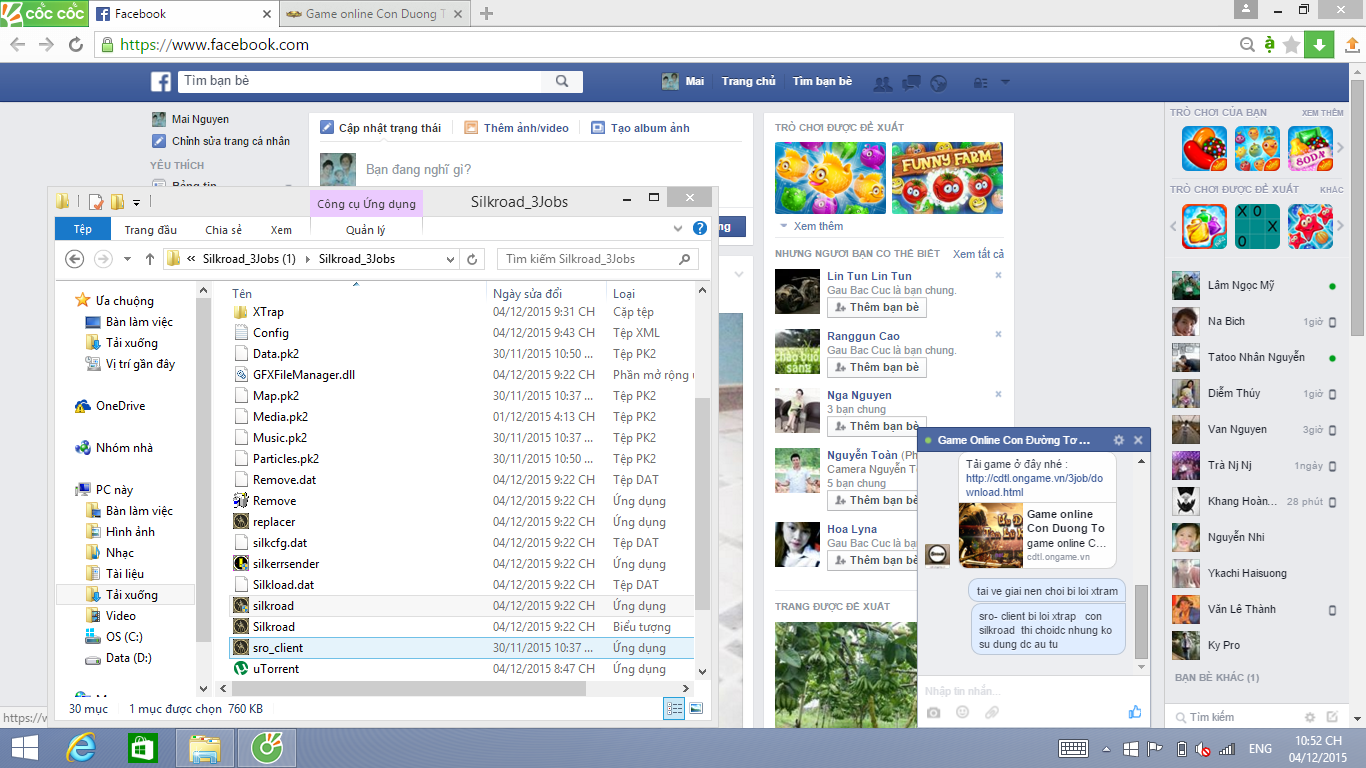Open the 'Xem' ribbon tab
The height and width of the screenshot is (768, 1366).
click(281, 230)
